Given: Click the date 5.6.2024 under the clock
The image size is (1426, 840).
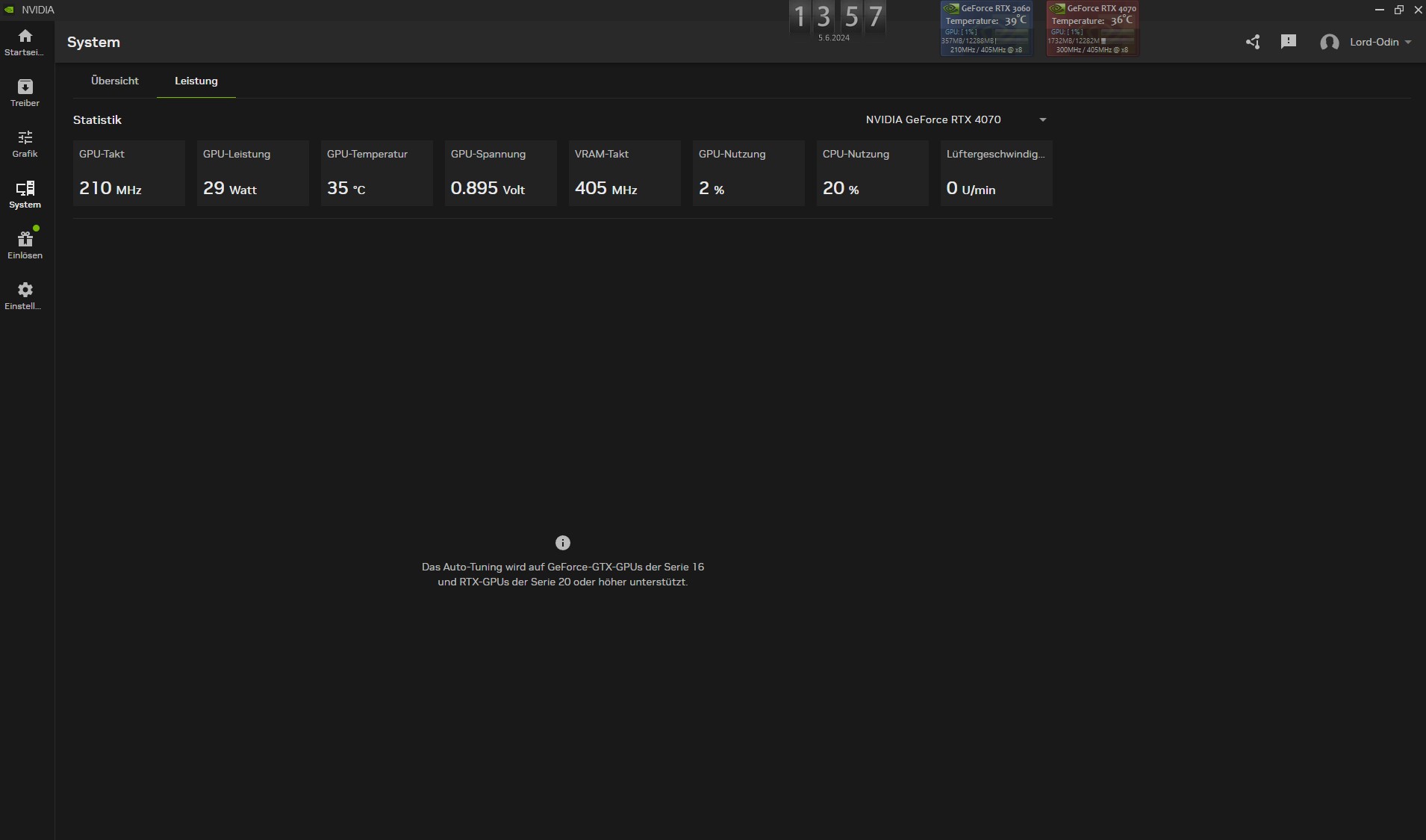Looking at the screenshot, I should pos(834,37).
